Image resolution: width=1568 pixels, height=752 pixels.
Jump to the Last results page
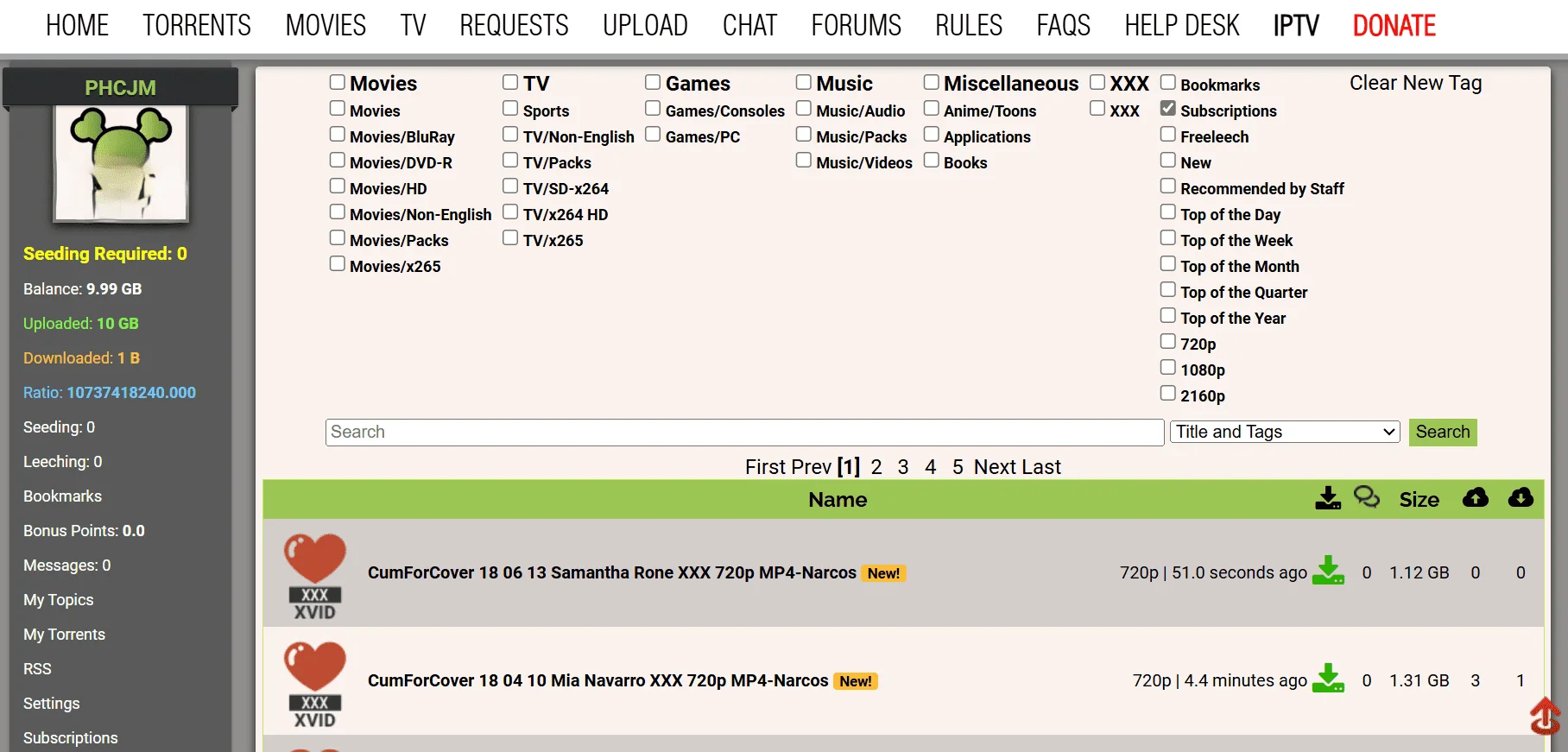click(x=1041, y=467)
